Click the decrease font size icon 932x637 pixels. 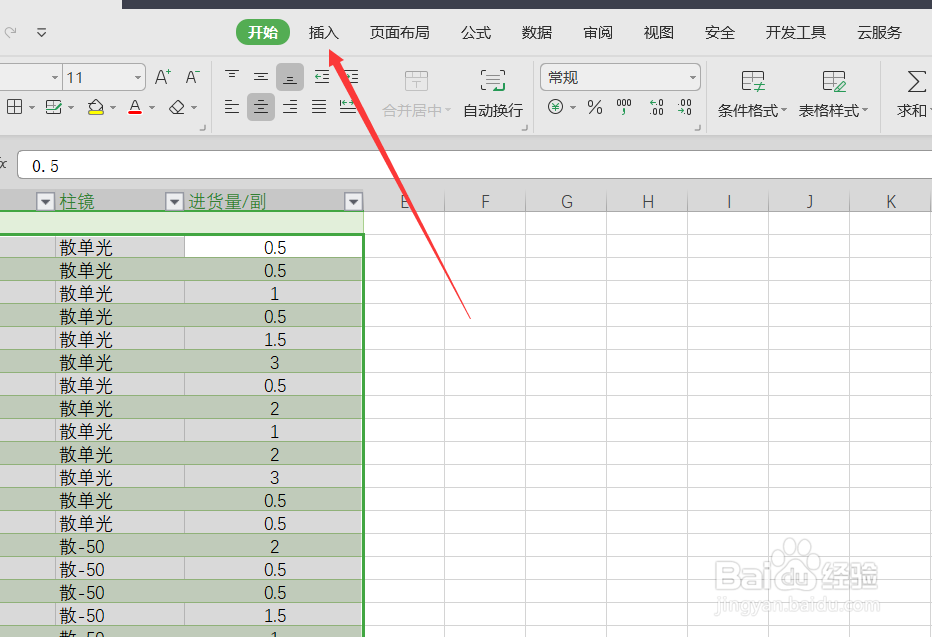click(x=192, y=77)
